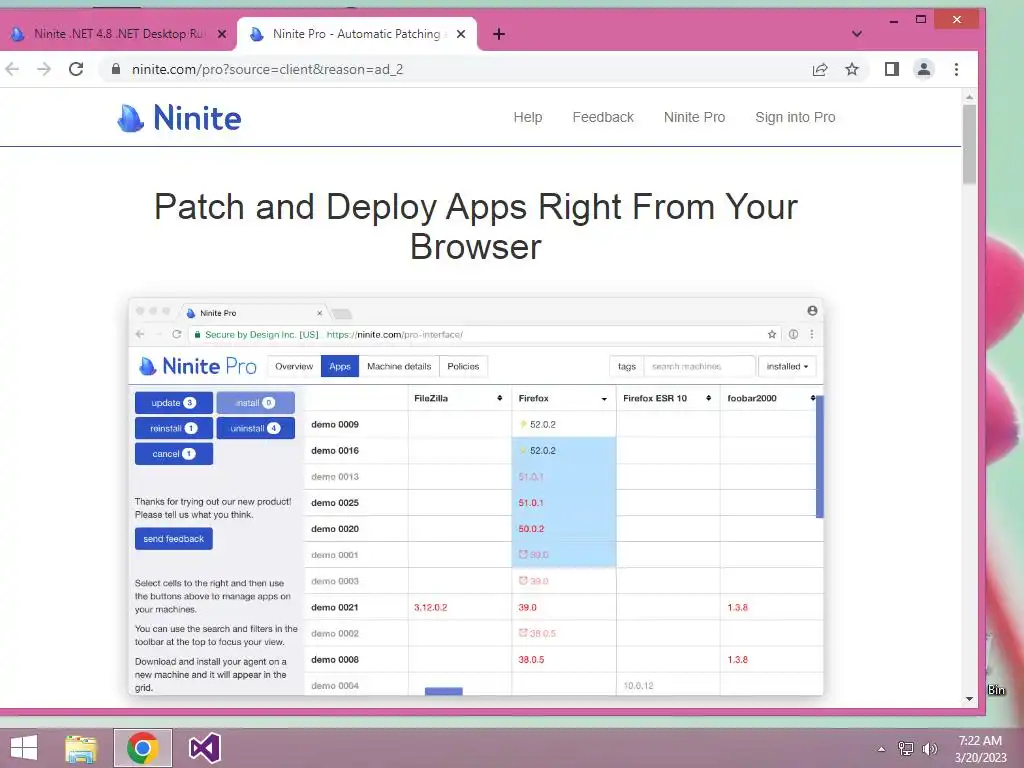Open Chrome's three-dot menu
The width and height of the screenshot is (1024, 768).
point(956,69)
